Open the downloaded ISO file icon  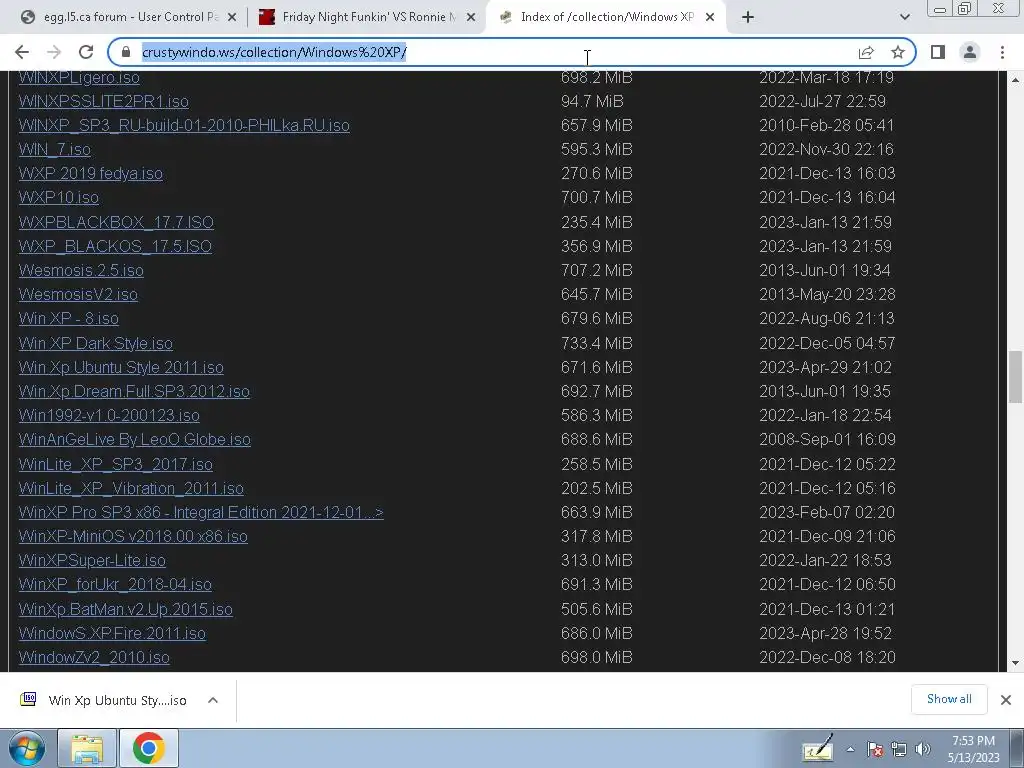28,699
